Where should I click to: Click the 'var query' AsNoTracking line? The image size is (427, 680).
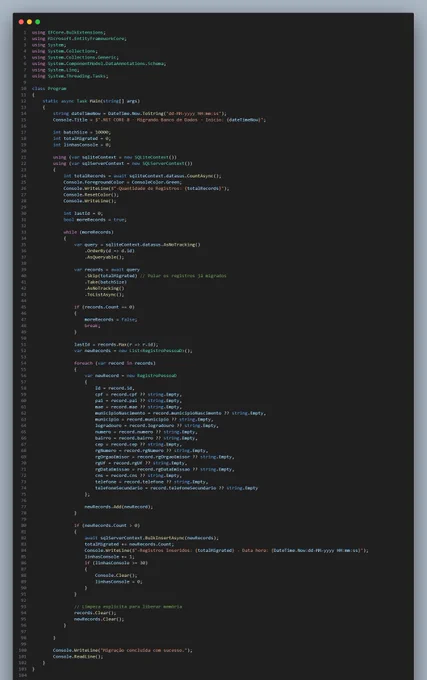(137, 245)
